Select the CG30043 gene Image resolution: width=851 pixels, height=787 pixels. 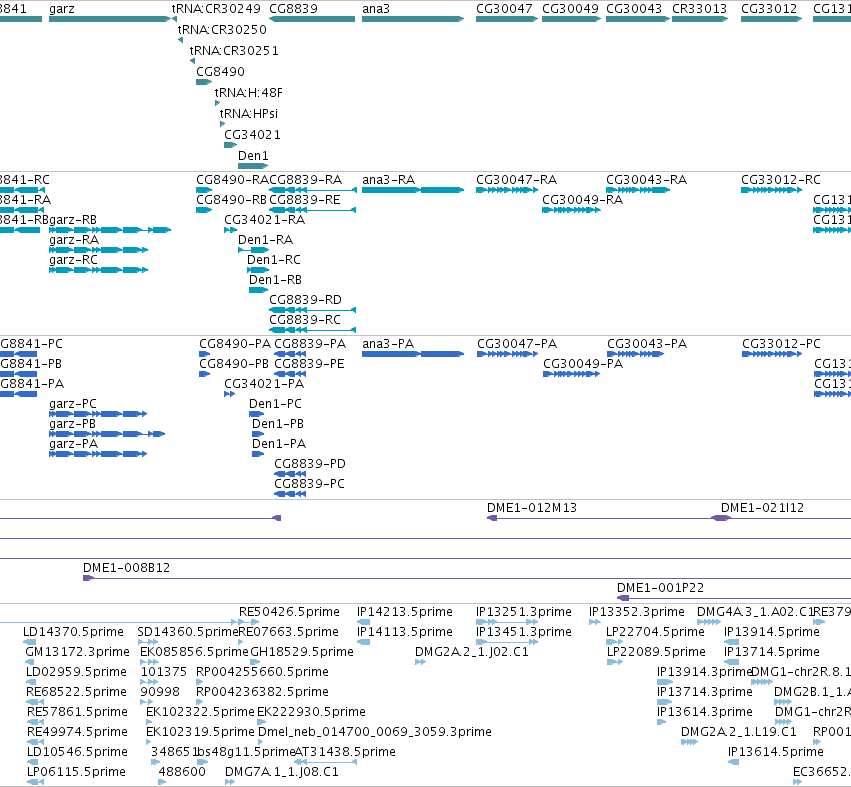(x=638, y=19)
